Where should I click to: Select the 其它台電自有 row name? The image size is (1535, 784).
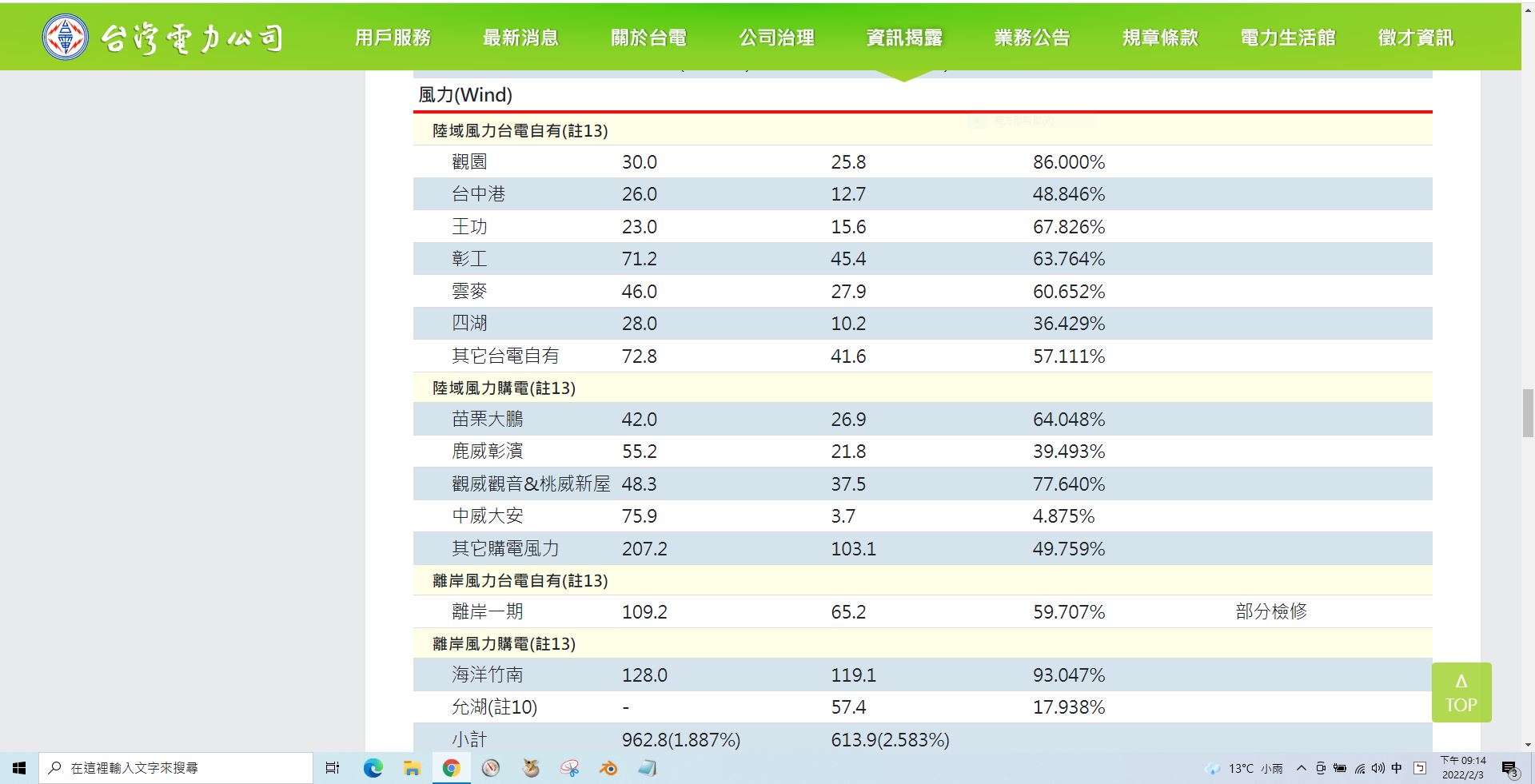pos(505,356)
